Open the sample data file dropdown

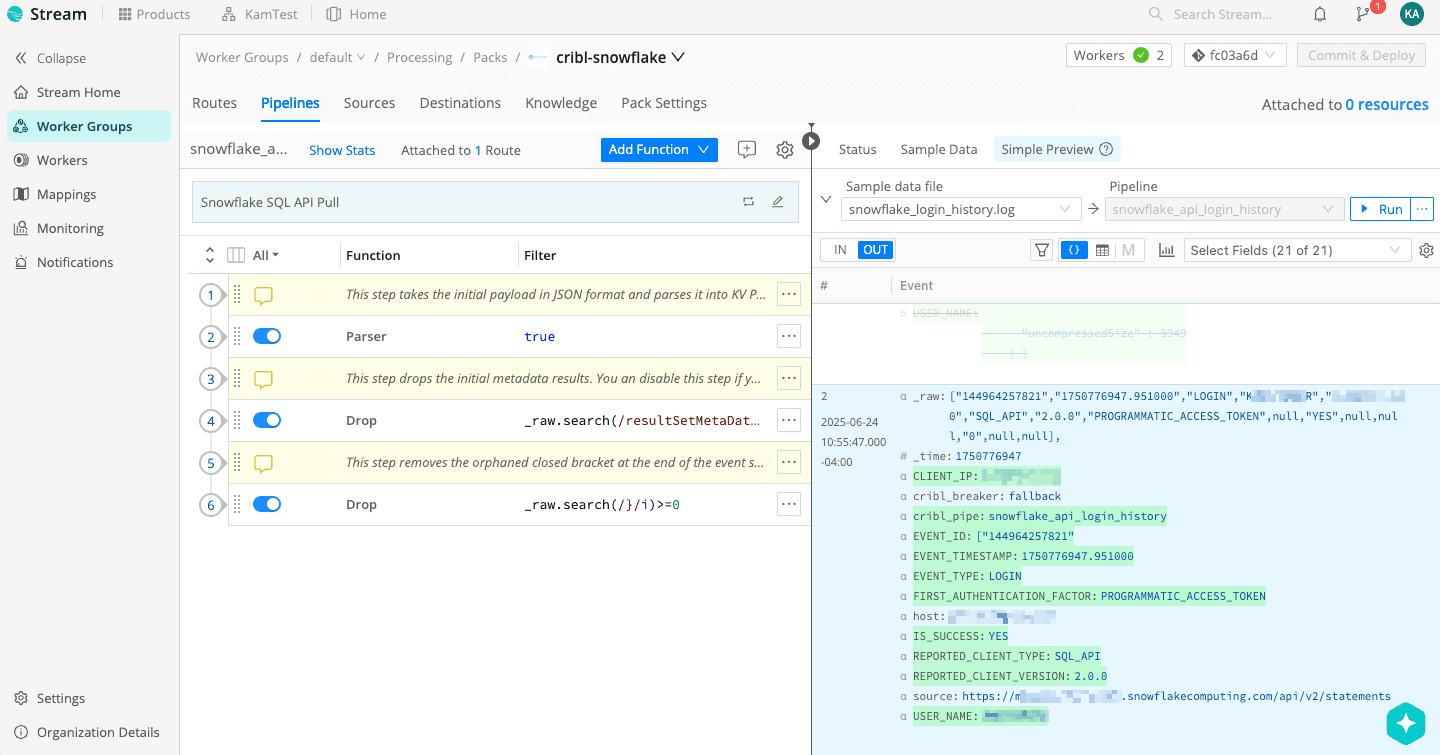pos(960,209)
